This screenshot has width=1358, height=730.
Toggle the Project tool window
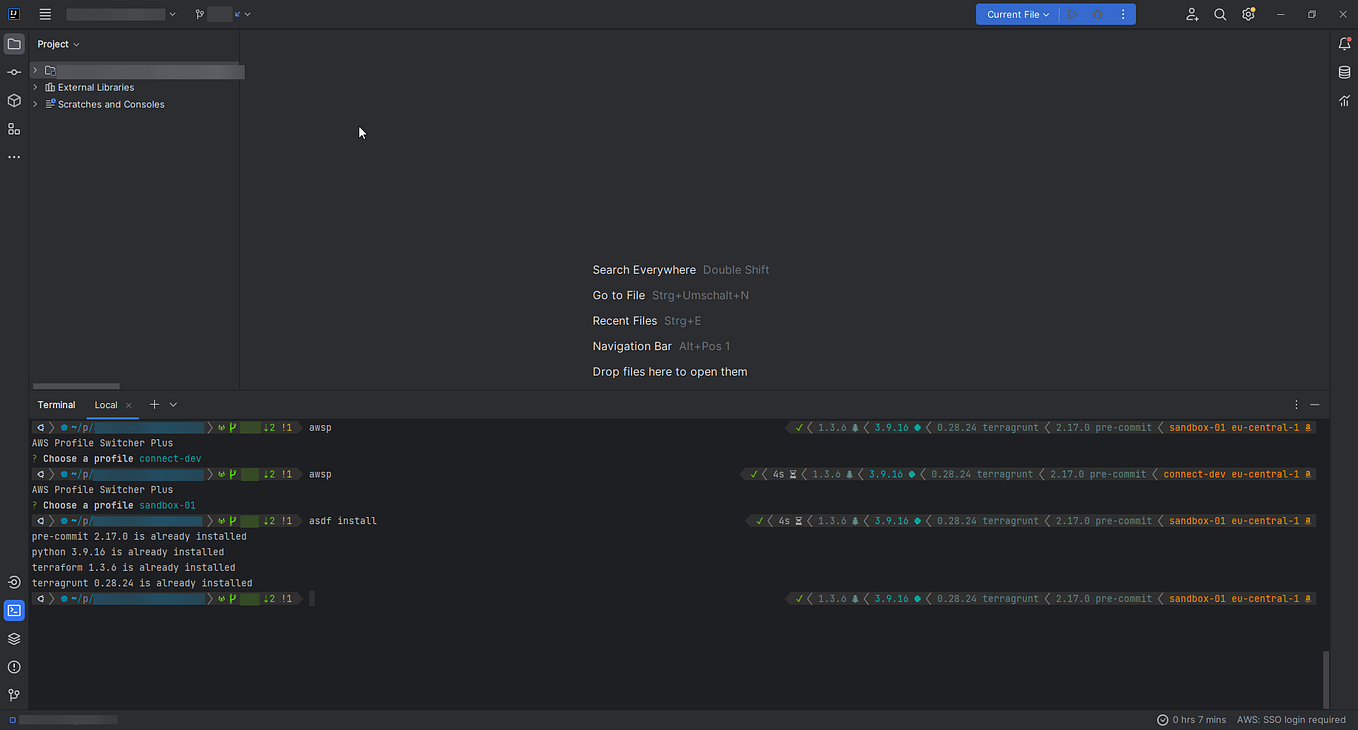click(14, 43)
